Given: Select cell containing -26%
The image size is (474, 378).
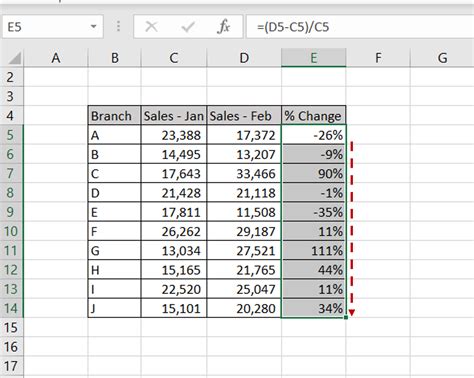Looking at the screenshot, I should pos(313,135).
